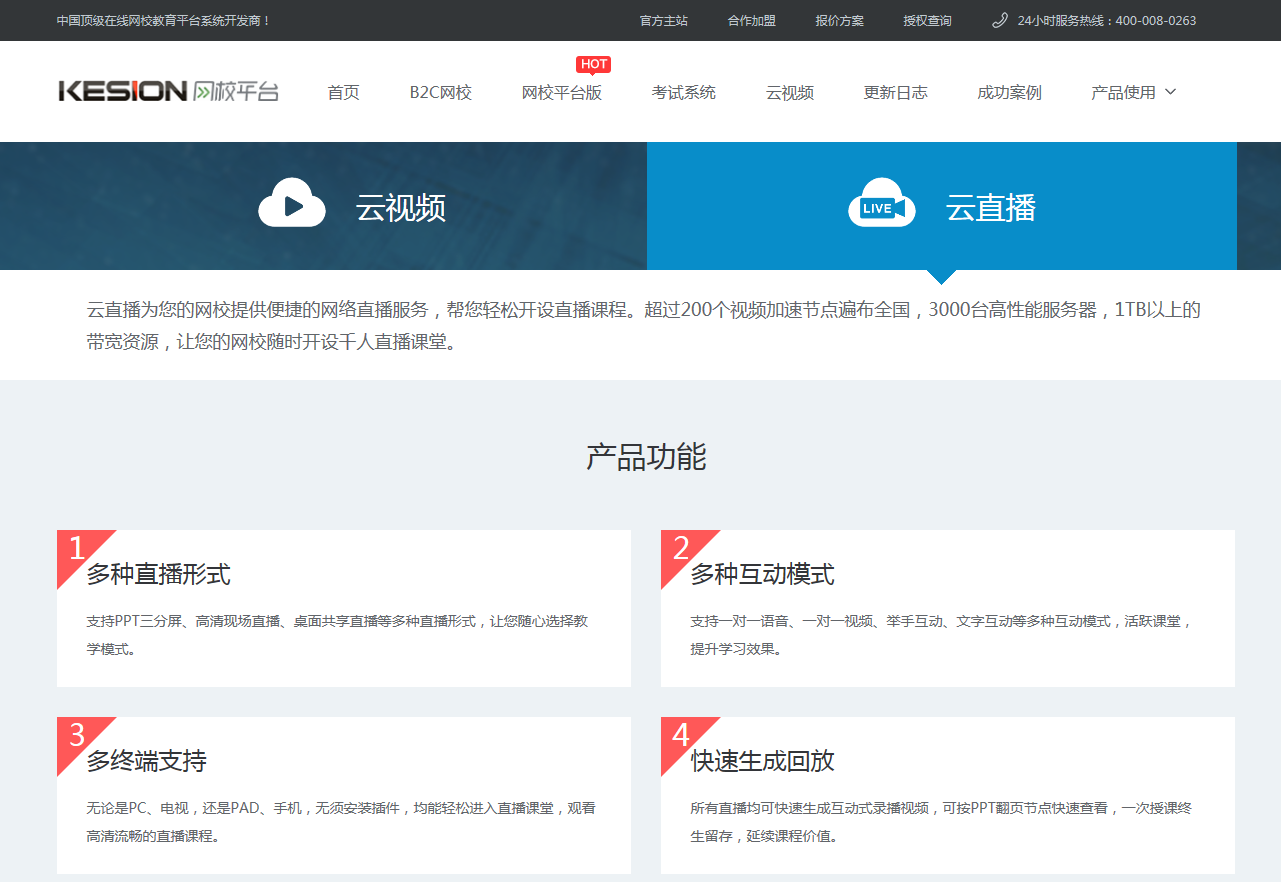Go to 成功案例
This screenshot has height=882, width=1281.
point(1009,91)
